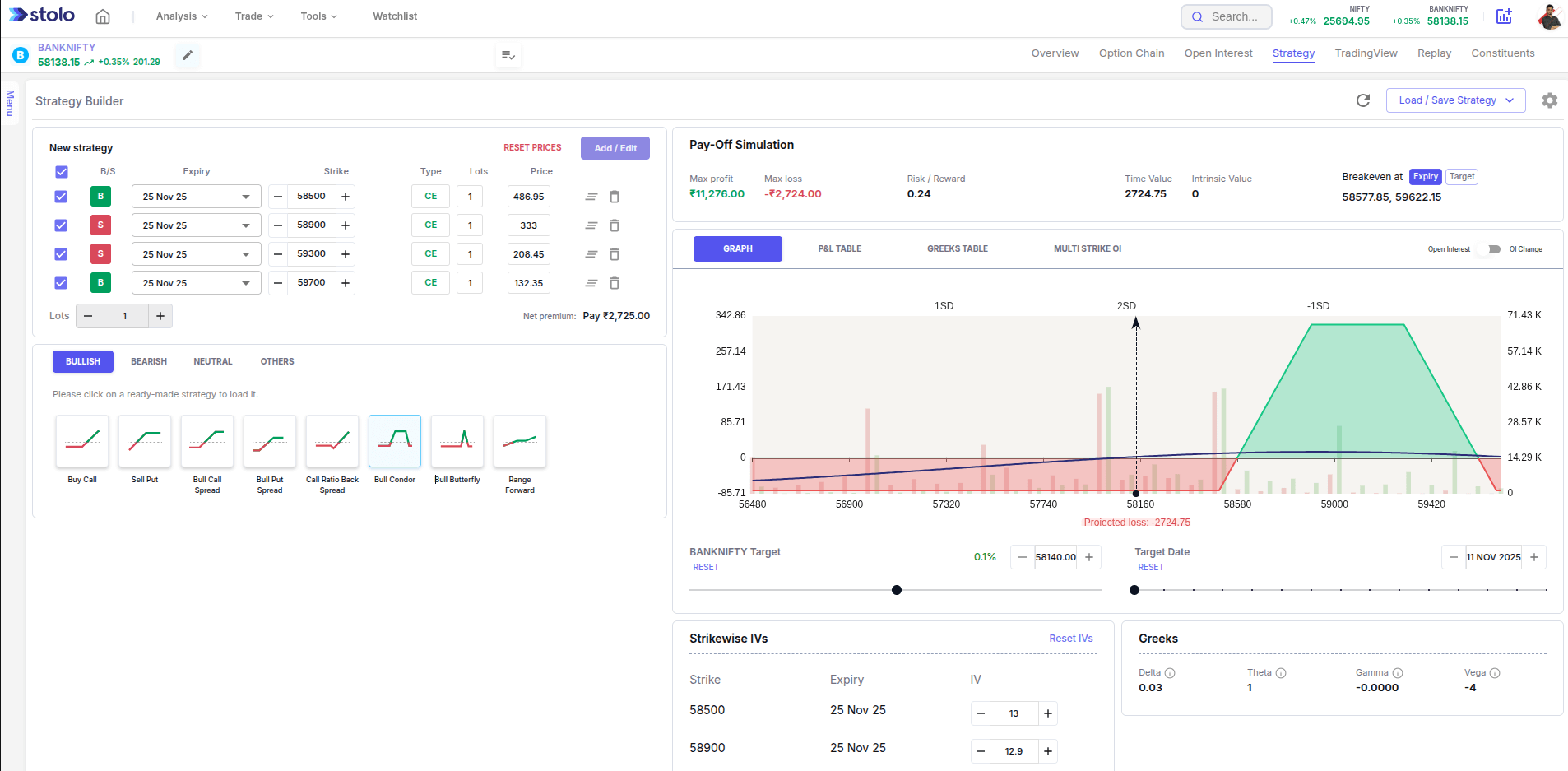Click the Add / Edit button

click(615, 148)
